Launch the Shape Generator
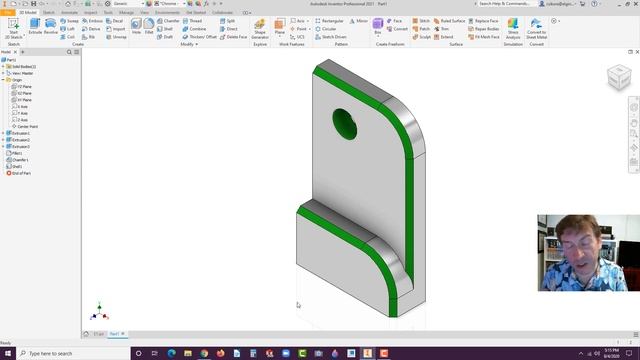Viewport: 640px width, 360px height. click(x=260, y=29)
